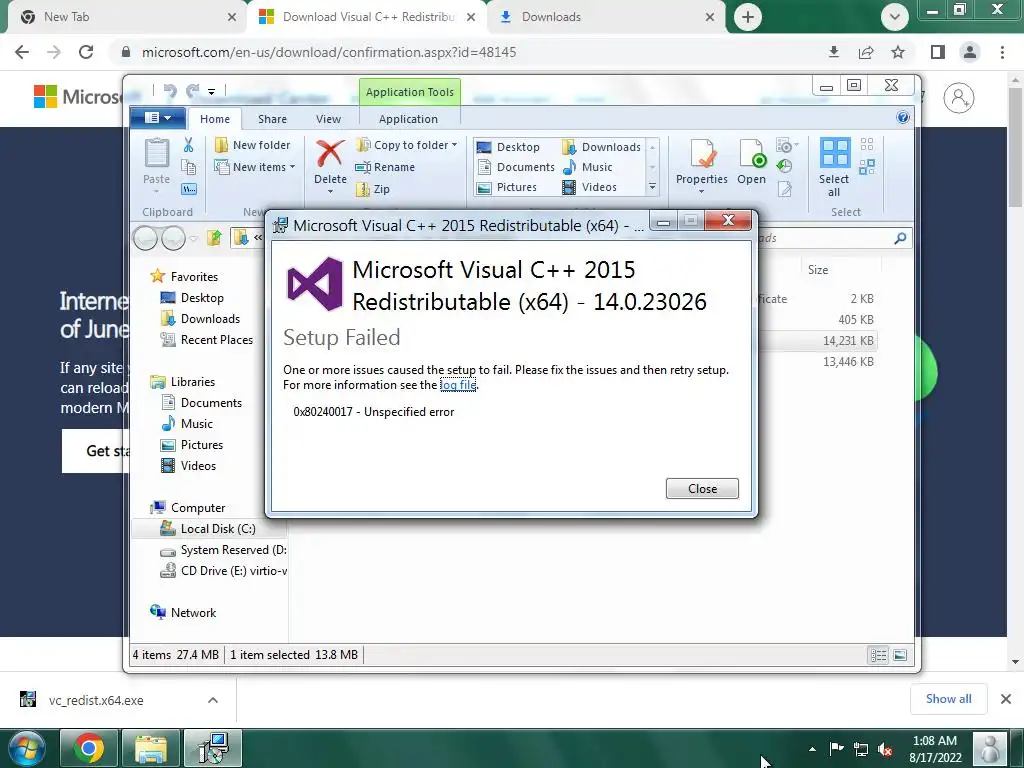The width and height of the screenshot is (1024, 768).
Task: Reload the Chrome page
Action: (86, 52)
